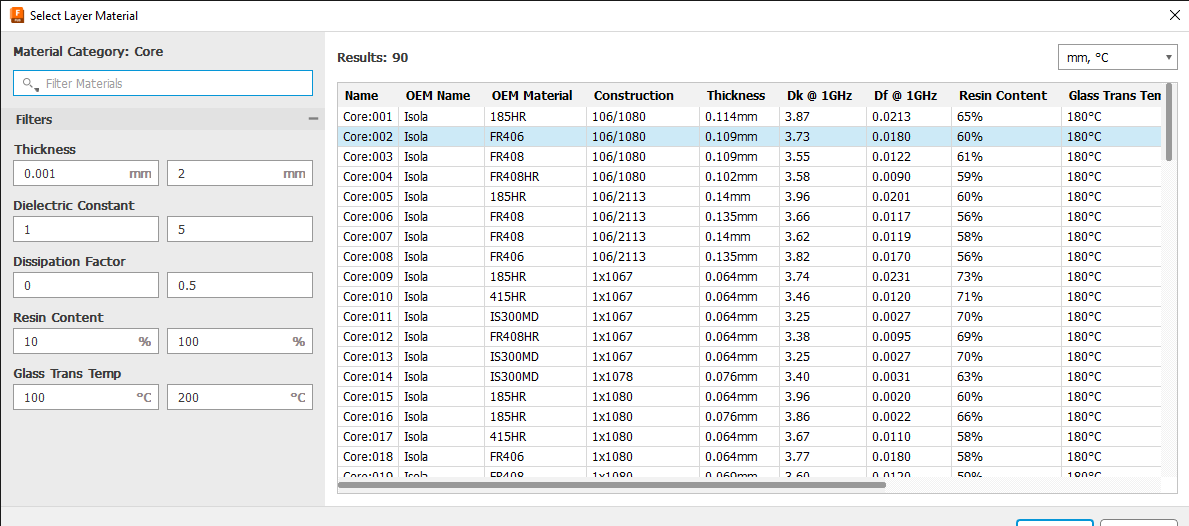The height and width of the screenshot is (526, 1189).
Task: Select row Core:017
Action: 749,437
